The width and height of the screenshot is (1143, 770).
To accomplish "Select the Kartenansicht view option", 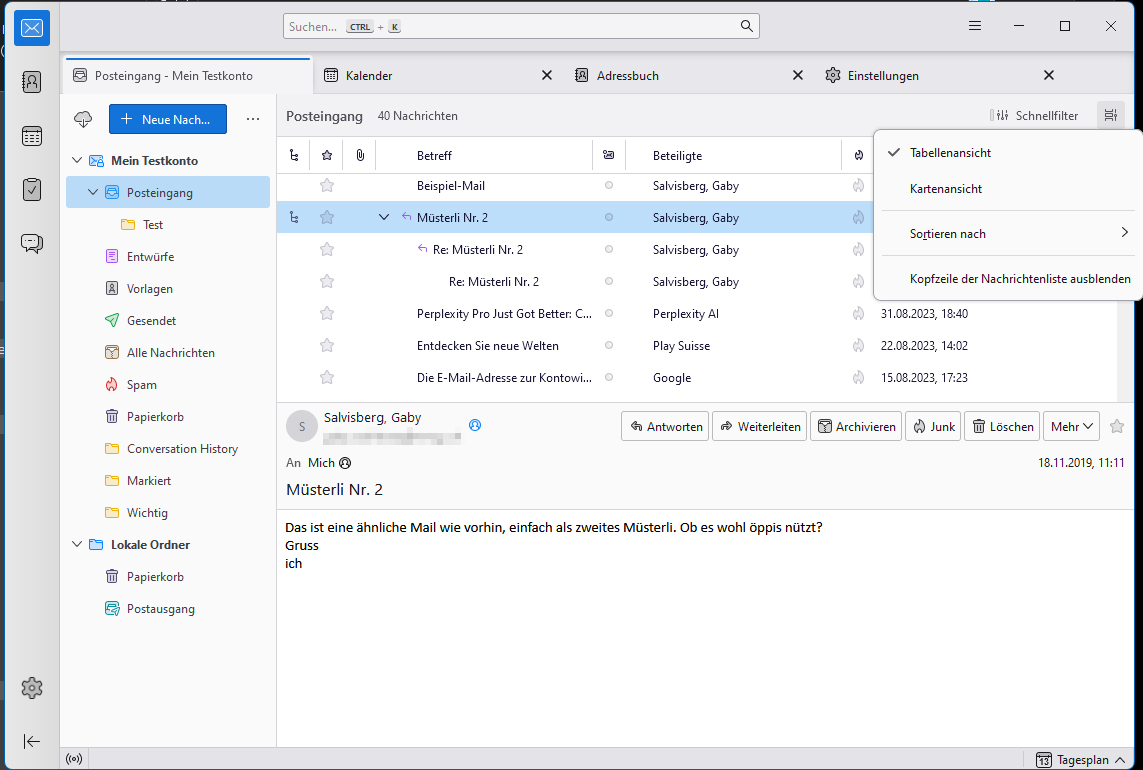I will (x=945, y=189).
